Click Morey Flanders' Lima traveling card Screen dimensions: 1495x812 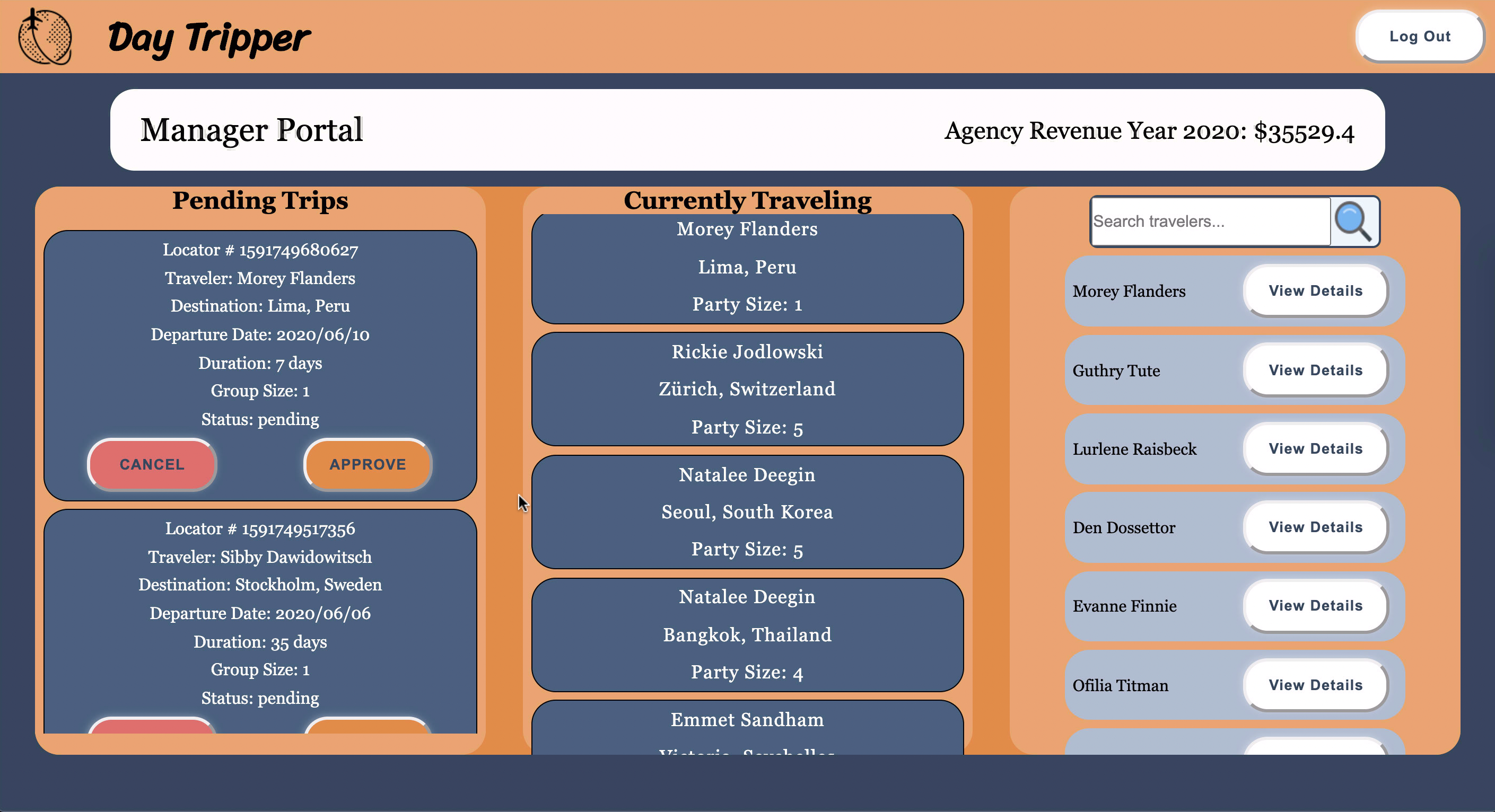pyautogui.click(x=747, y=267)
